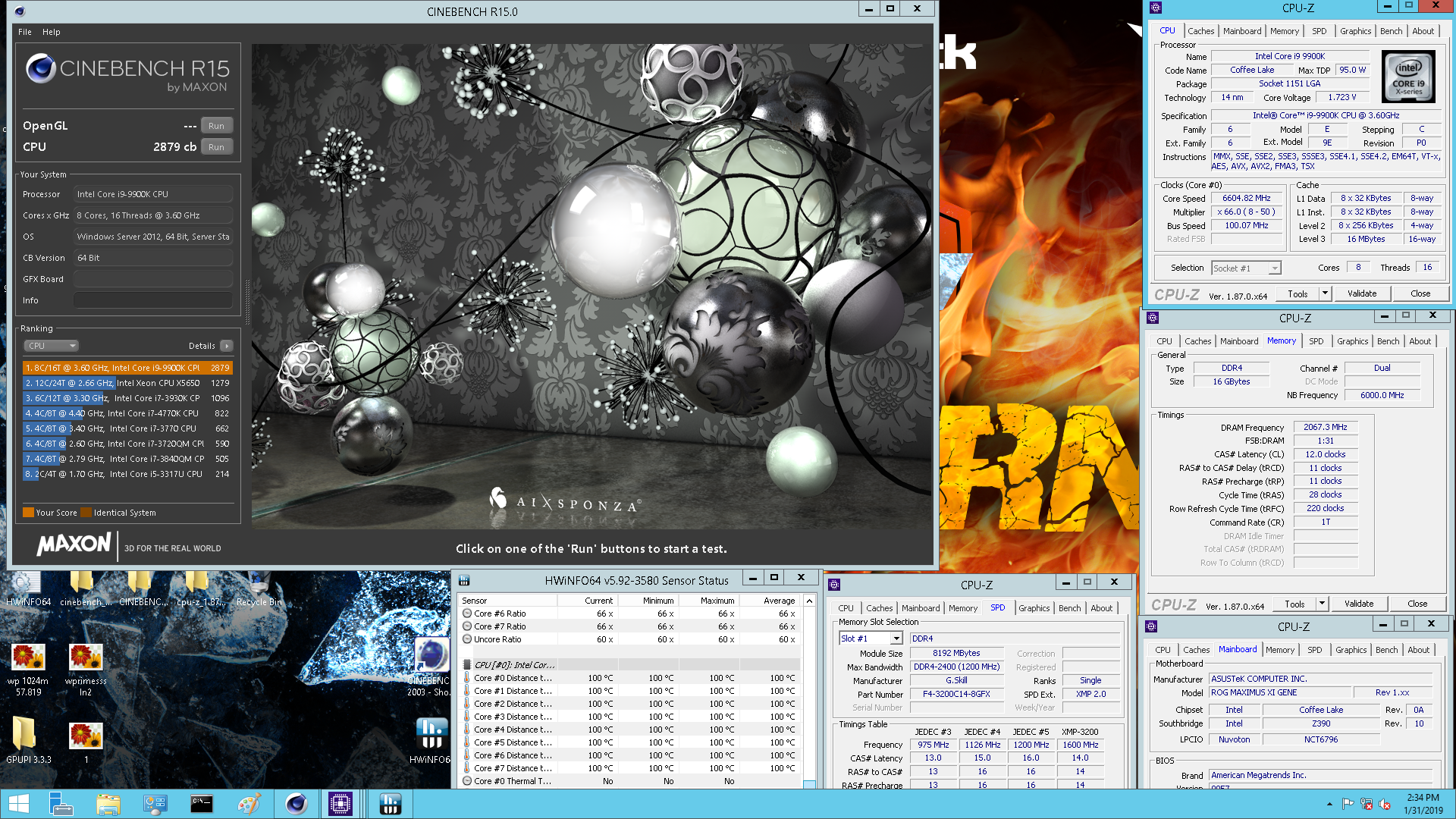The width and height of the screenshot is (1456, 819).
Task: Click the network tray icon
Action: coord(1367,804)
